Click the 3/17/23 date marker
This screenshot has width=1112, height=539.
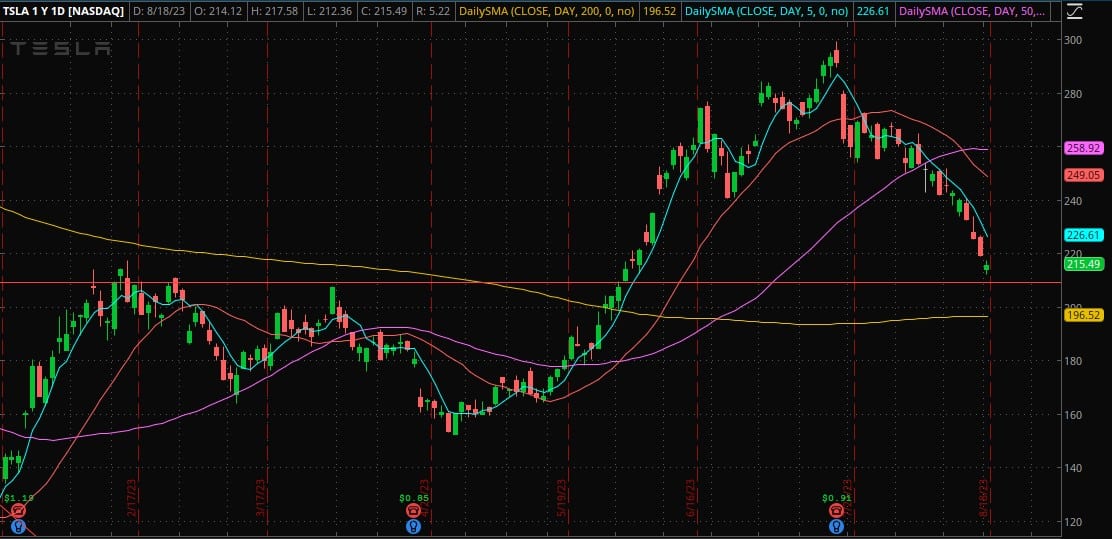click(x=261, y=499)
